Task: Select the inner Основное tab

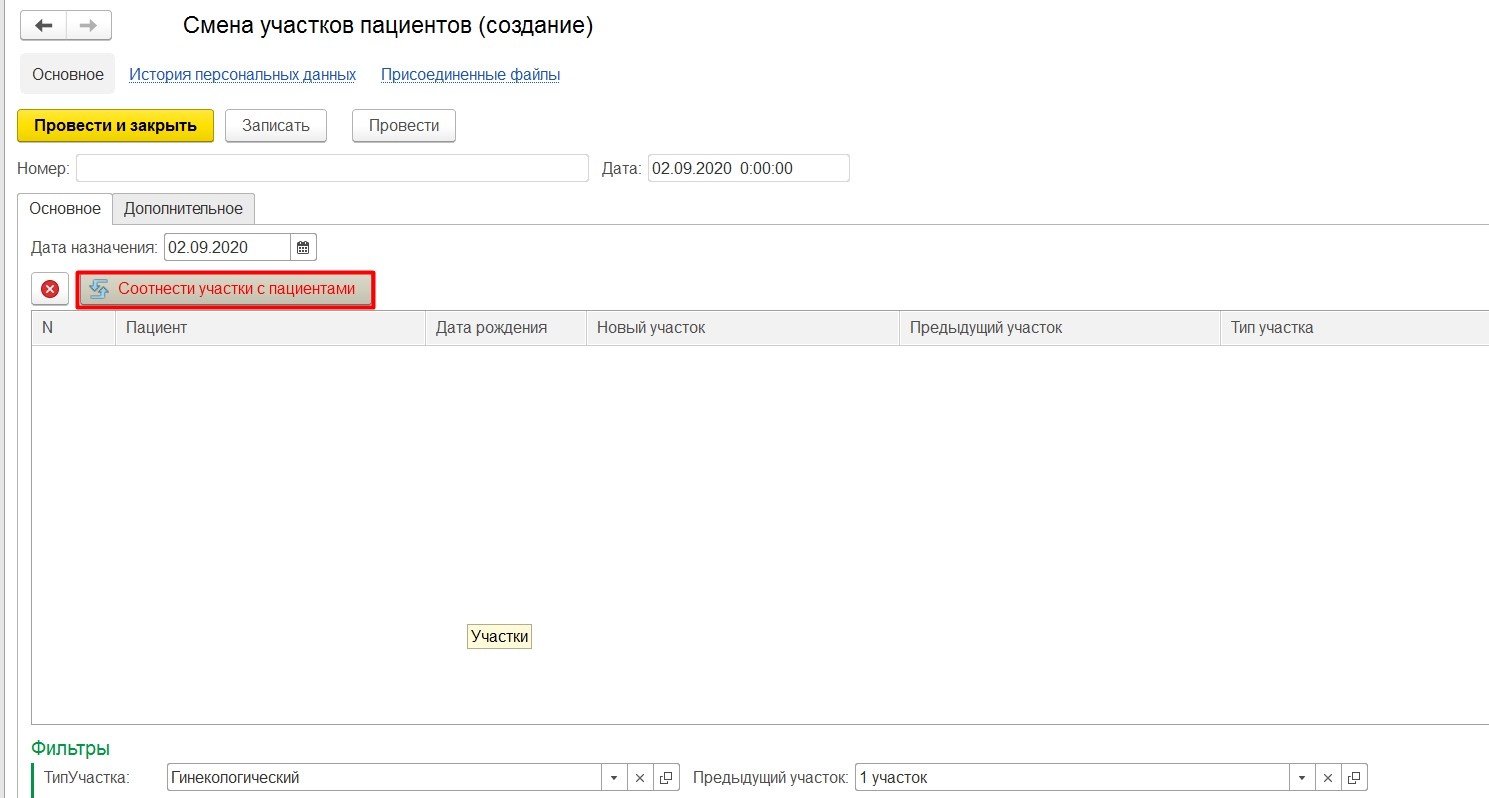Action: click(65, 209)
